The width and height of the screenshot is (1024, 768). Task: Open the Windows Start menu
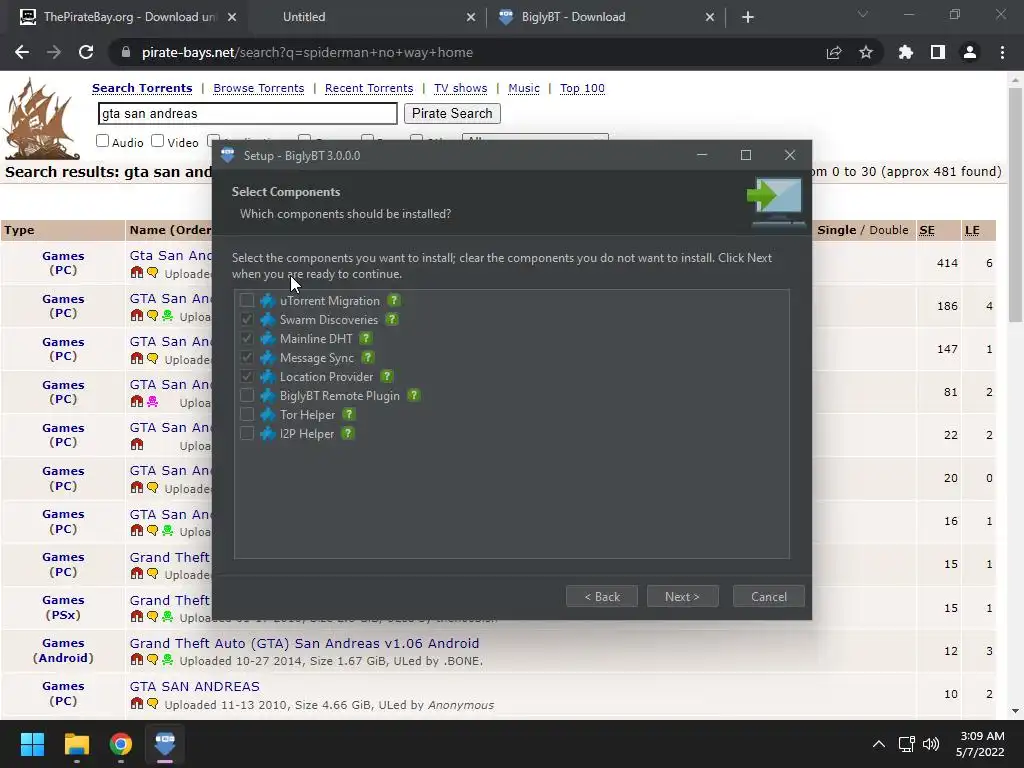click(x=32, y=744)
